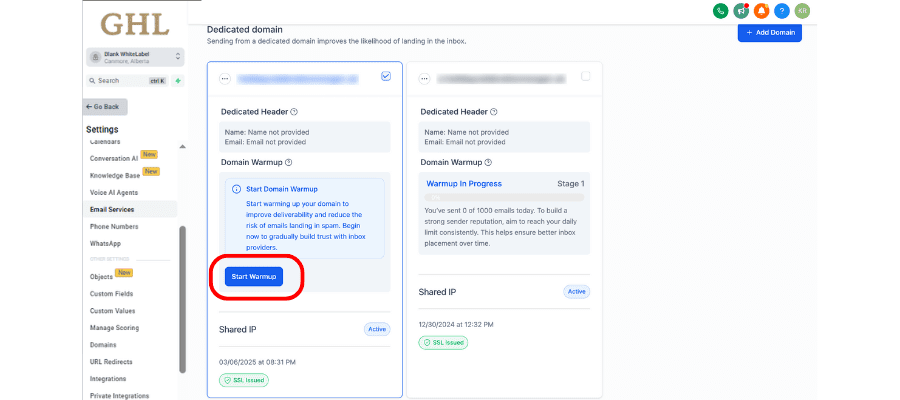Screen dimensions: 900x400
Task: Click the green phone dialer icon
Action: pos(720,11)
